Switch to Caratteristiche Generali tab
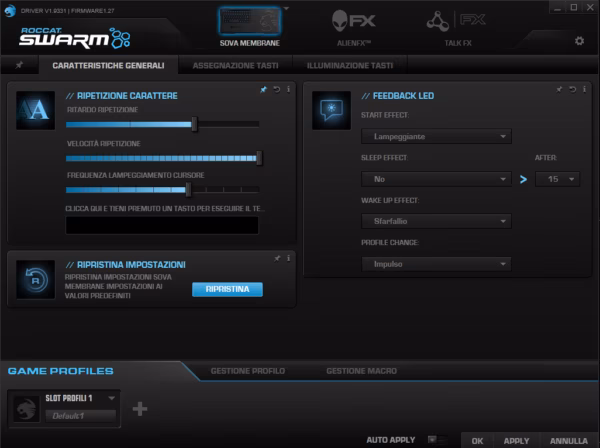600x448 pixels. 108,65
